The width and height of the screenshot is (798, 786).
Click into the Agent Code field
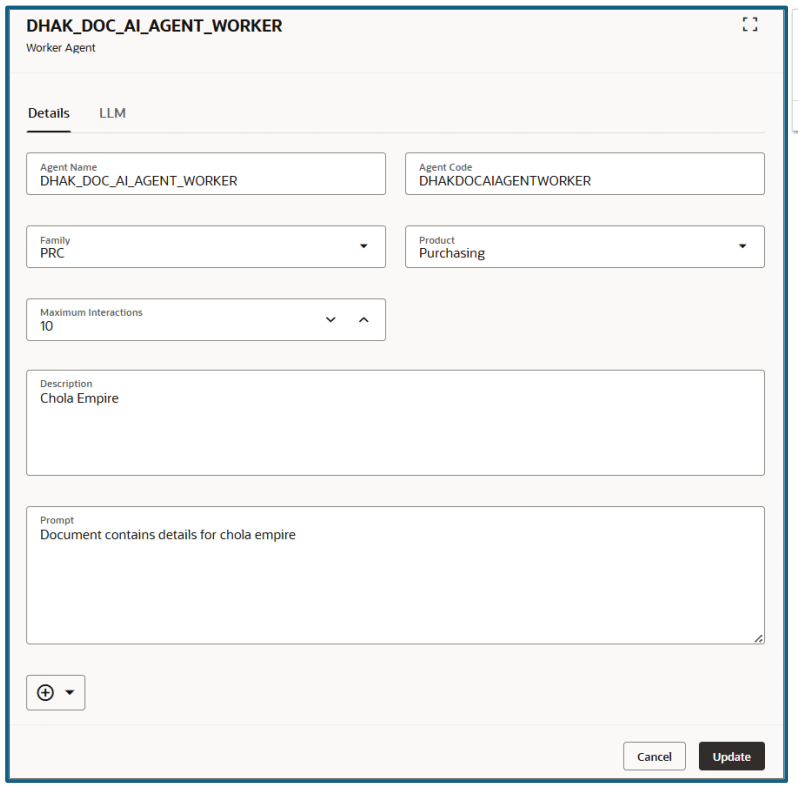pyautogui.click(x=584, y=181)
